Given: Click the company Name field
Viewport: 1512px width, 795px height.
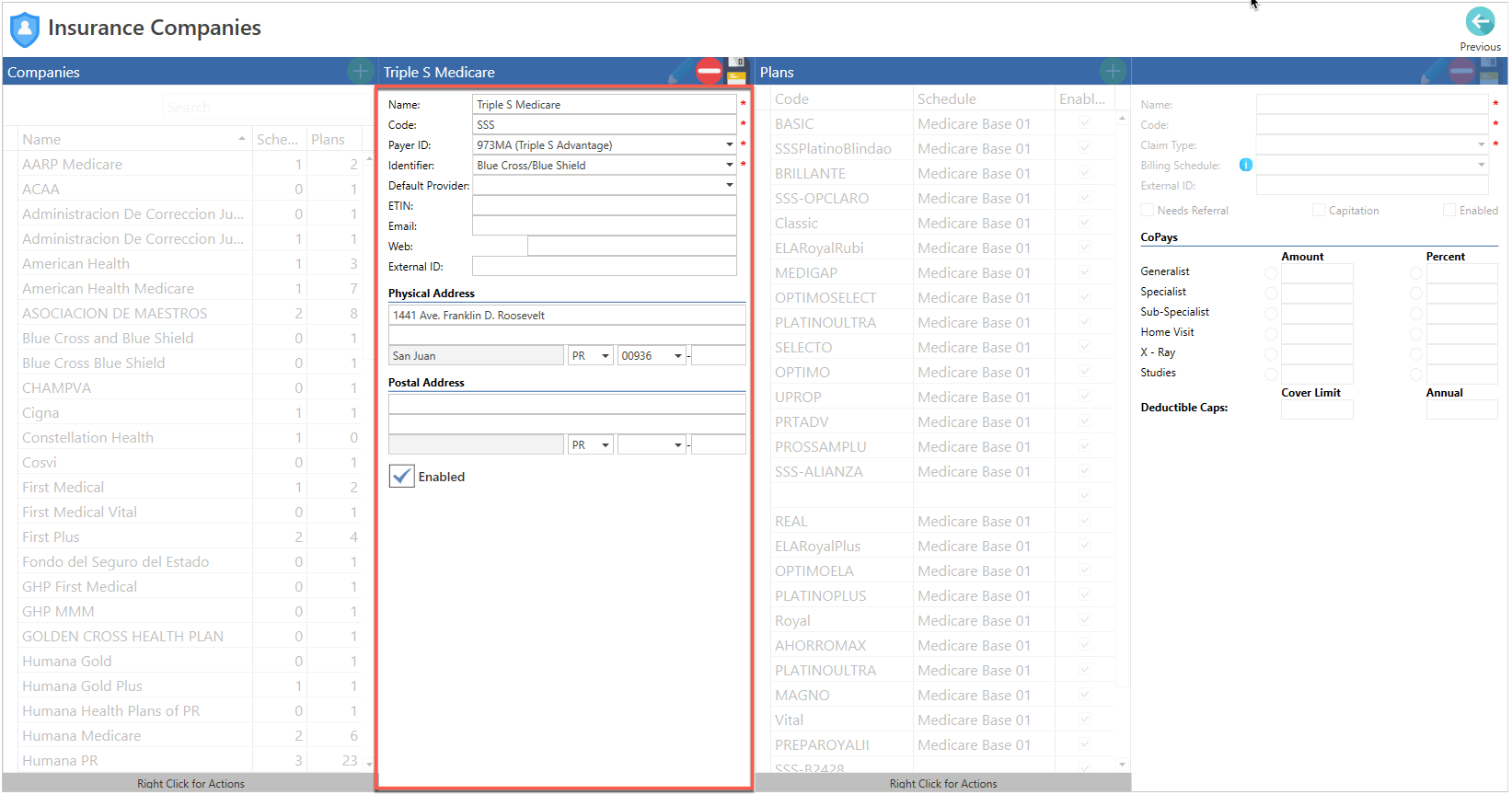Looking at the screenshot, I should [605, 105].
